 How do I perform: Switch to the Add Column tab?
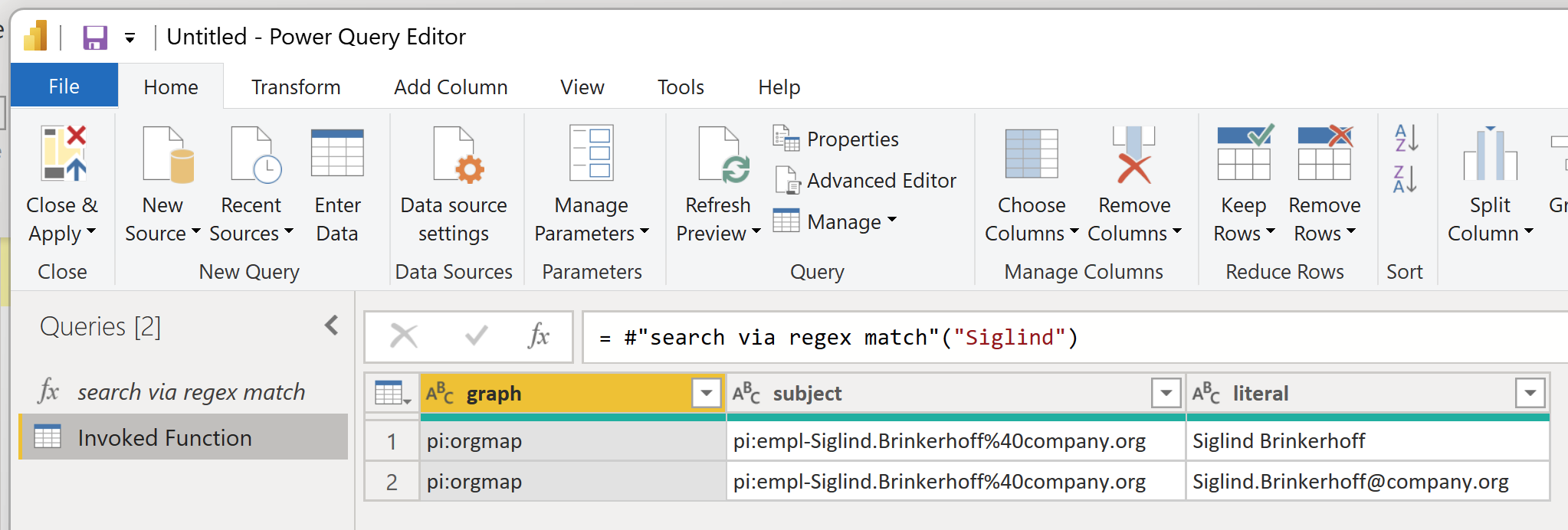coord(451,87)
